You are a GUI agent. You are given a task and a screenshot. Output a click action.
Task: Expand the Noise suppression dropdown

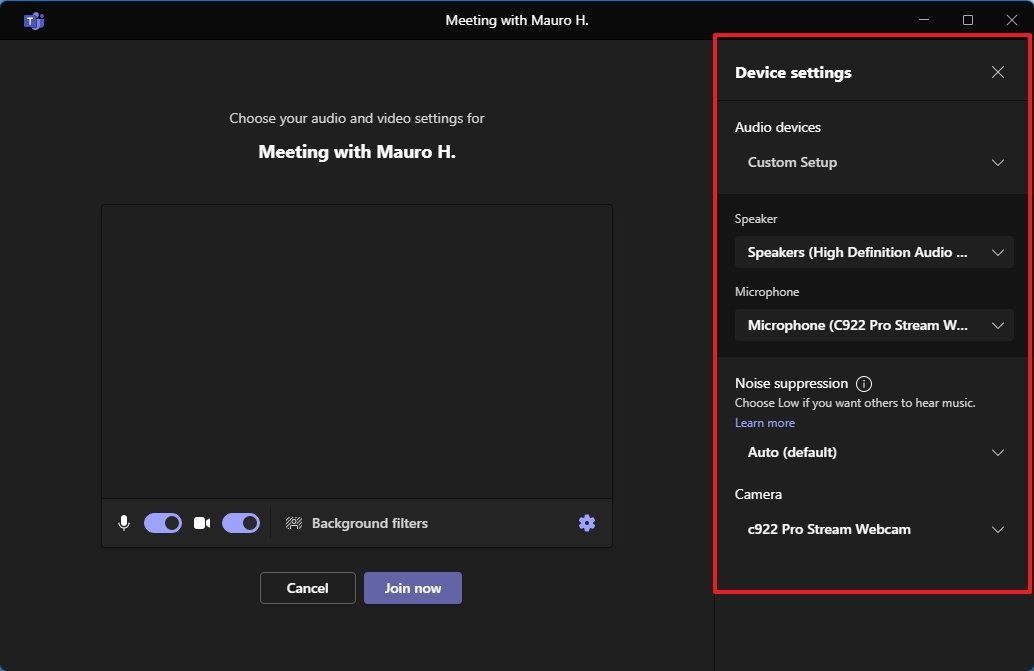coord(873,452)
